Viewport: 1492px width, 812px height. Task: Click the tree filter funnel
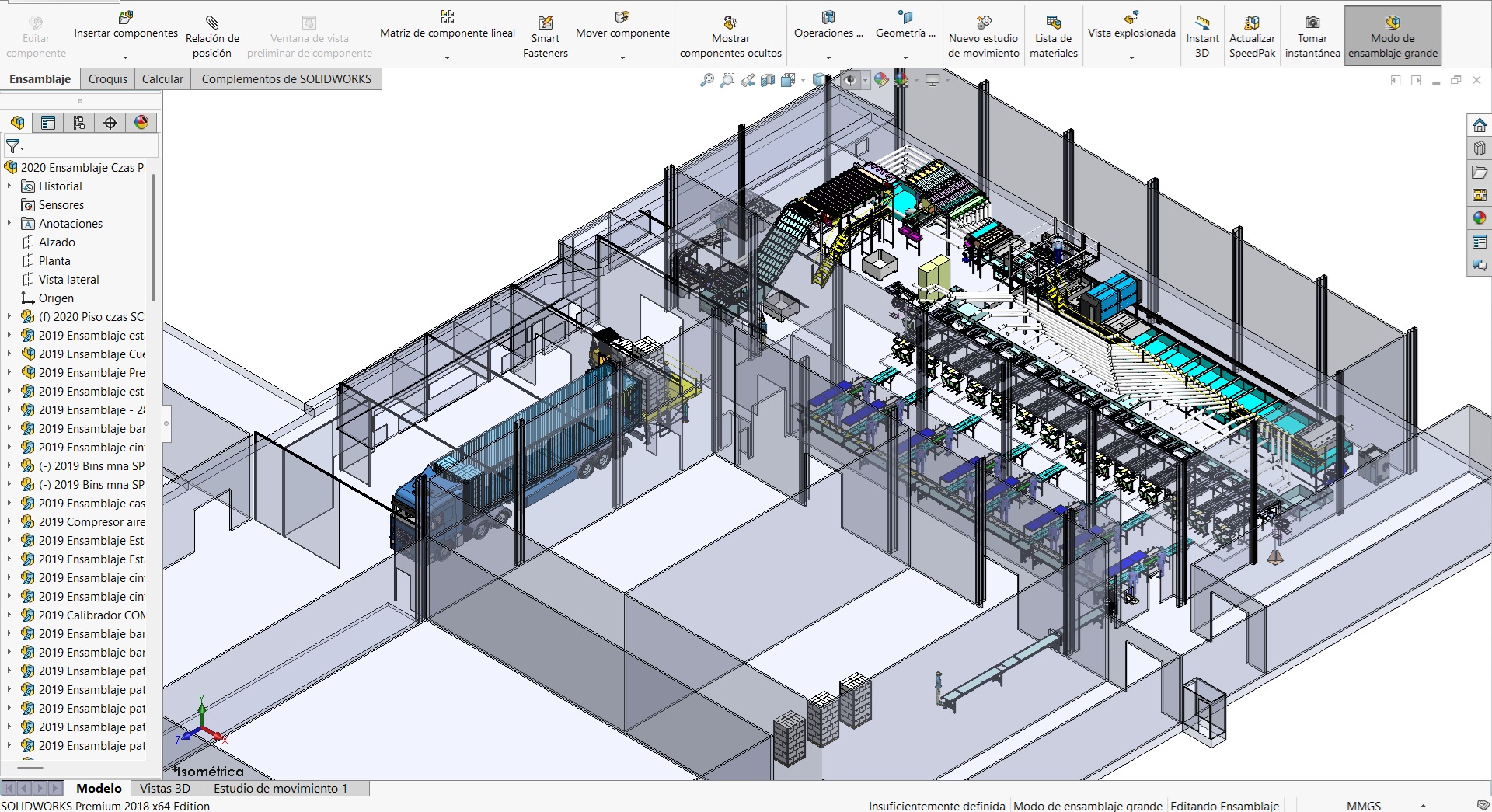(14, 146)
